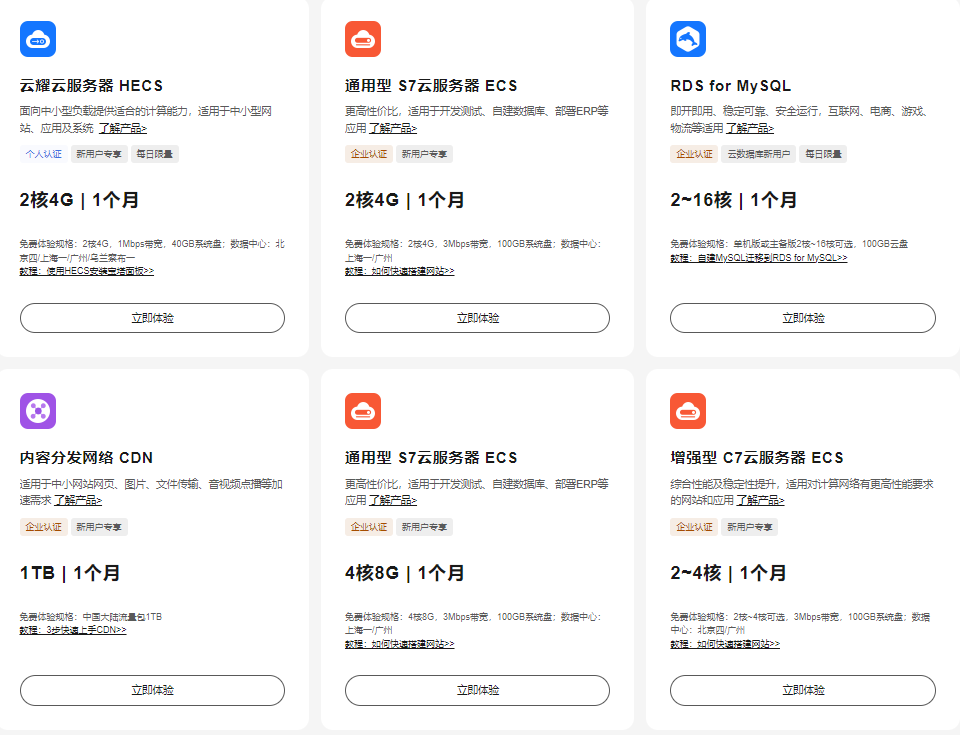Click the 2~16核 | 1个月 heading
Image resolution: width=960 pixels, height=735 pixels.
[x=733, y=200]
